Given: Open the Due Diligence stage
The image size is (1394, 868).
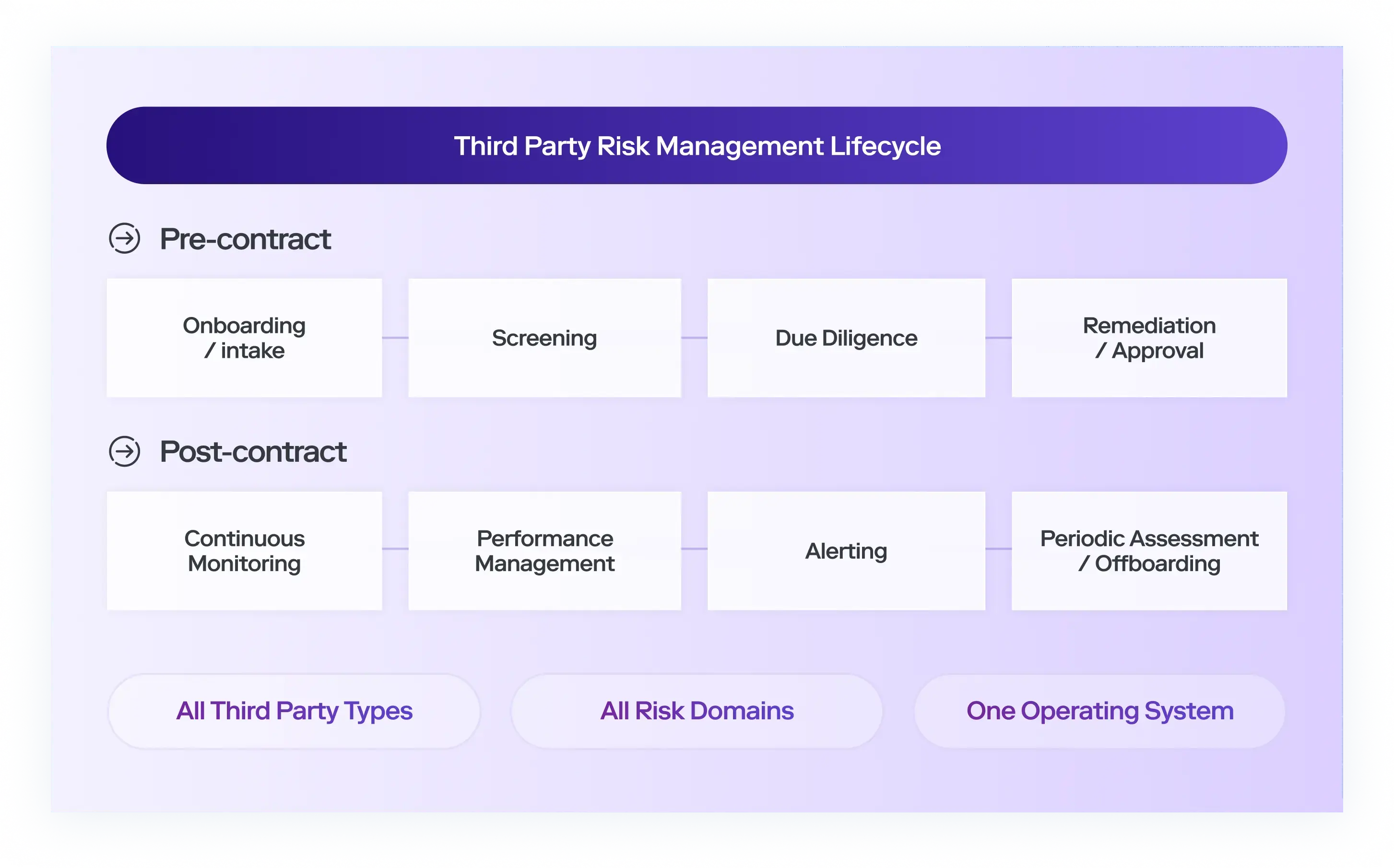Looking at the screenshot, I should click(846, 338).
